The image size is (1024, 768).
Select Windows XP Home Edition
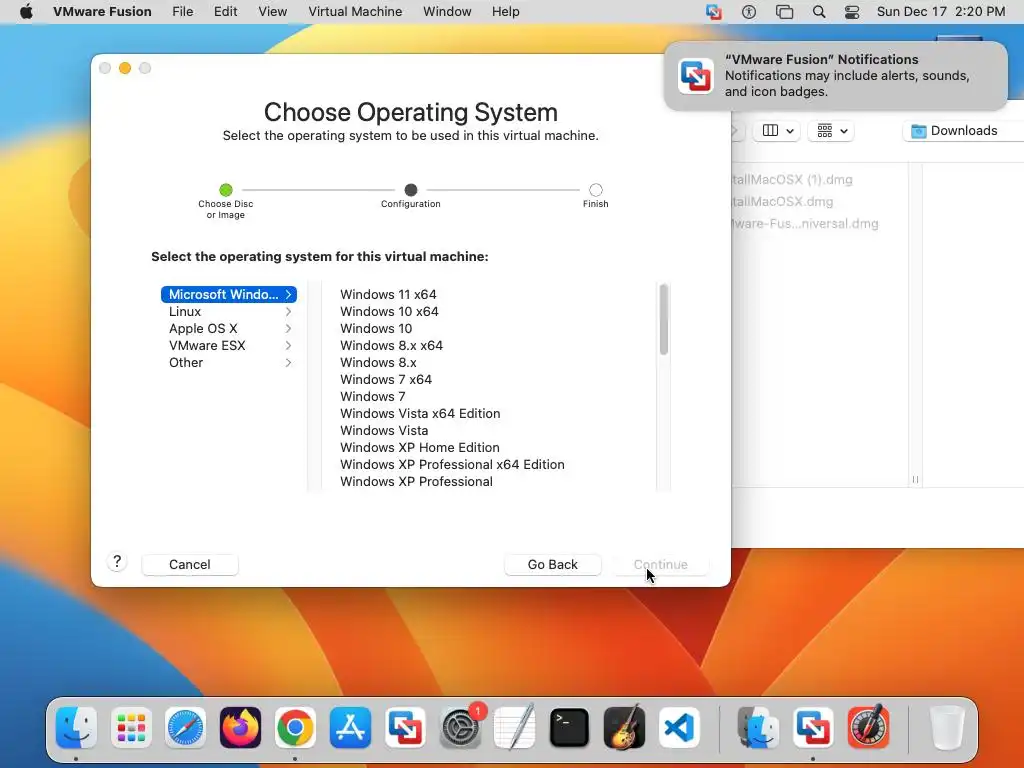click(419, 447)
